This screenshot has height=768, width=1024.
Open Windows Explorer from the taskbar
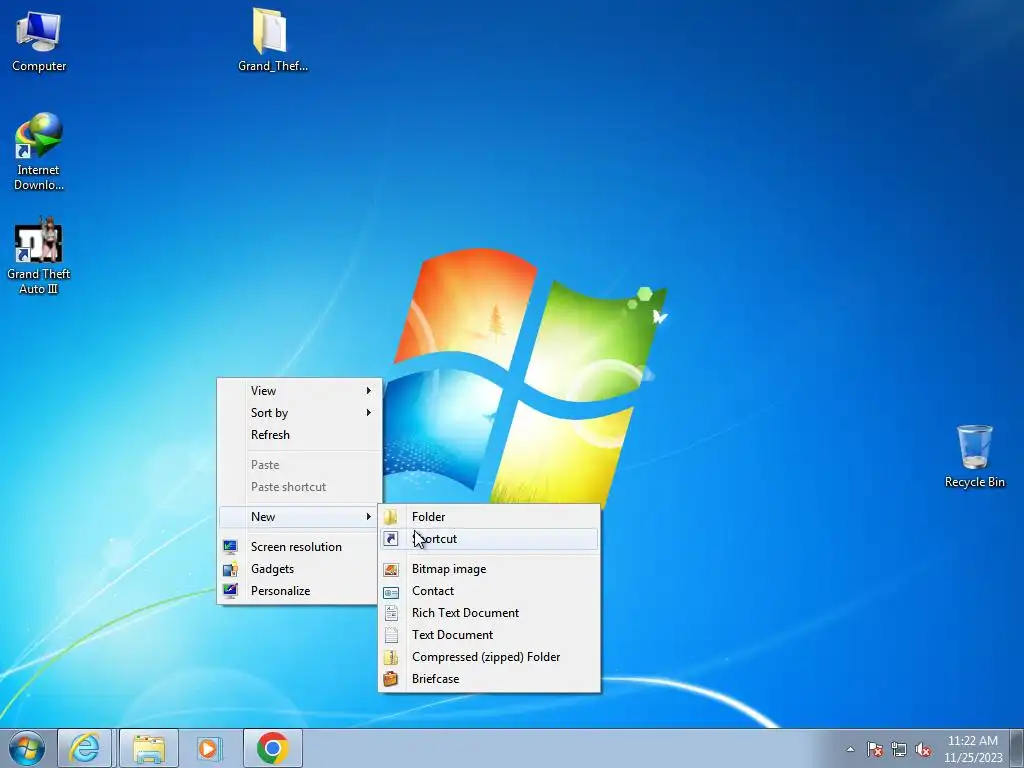149,748
